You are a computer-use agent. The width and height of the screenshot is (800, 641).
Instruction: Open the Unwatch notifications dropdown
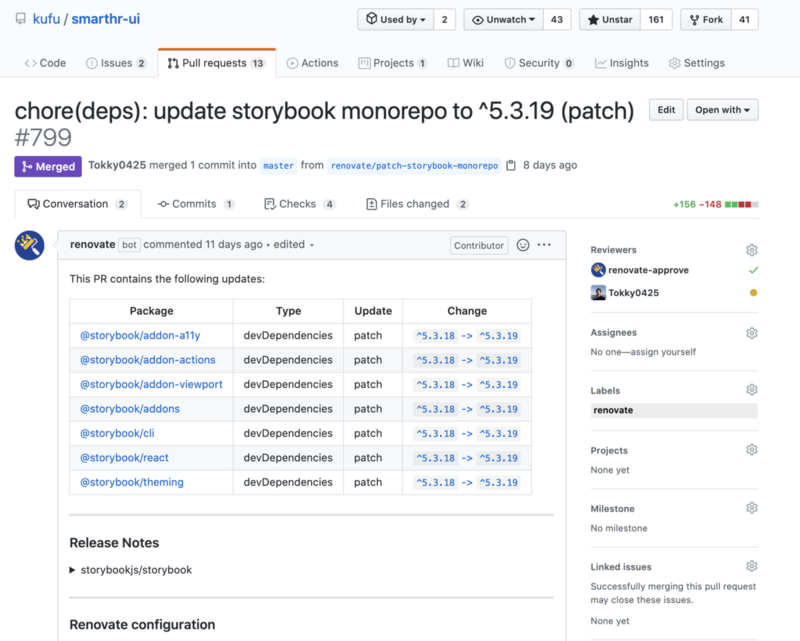coord(504,19)
